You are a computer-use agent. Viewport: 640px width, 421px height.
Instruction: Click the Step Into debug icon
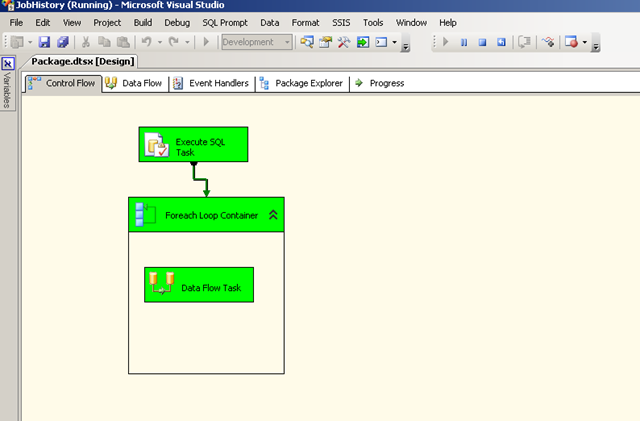pyautogui.click(x=548, y=42)
